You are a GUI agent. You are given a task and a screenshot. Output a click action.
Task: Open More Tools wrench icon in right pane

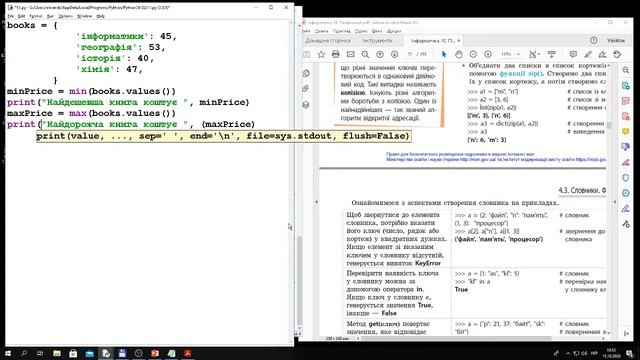tap(626, 224)
